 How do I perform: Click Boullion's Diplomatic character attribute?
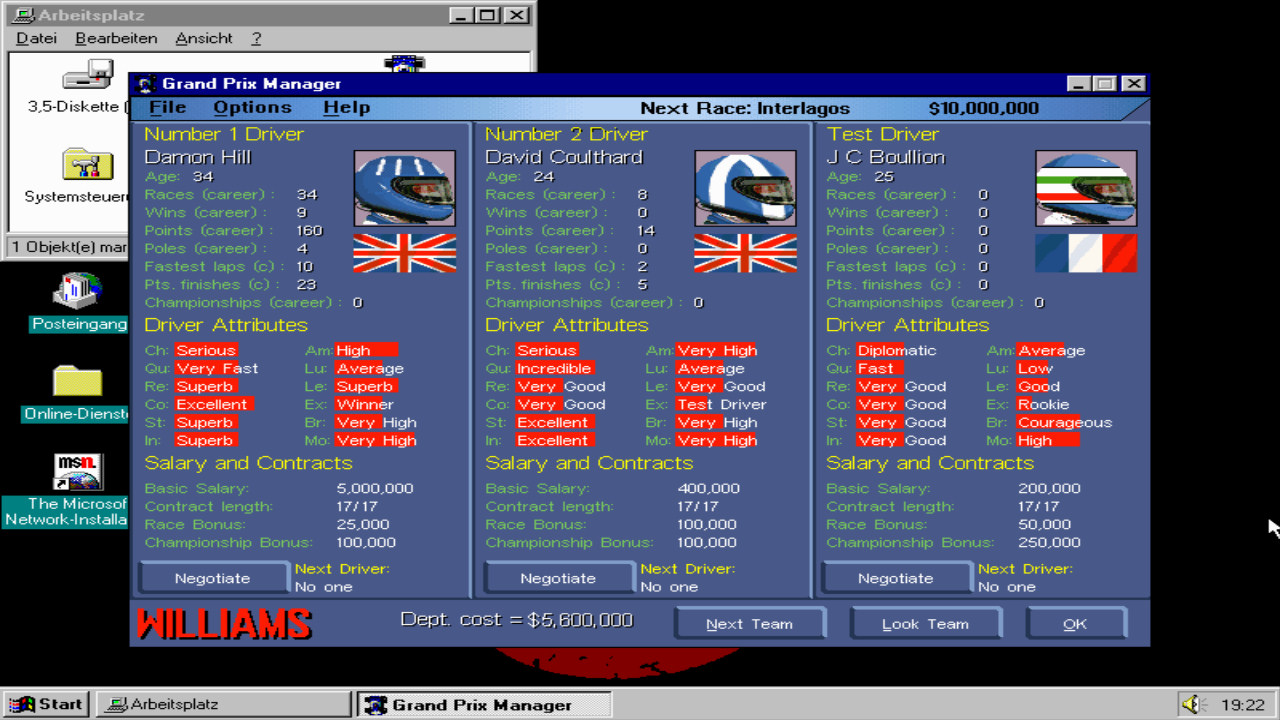[897, 350]
